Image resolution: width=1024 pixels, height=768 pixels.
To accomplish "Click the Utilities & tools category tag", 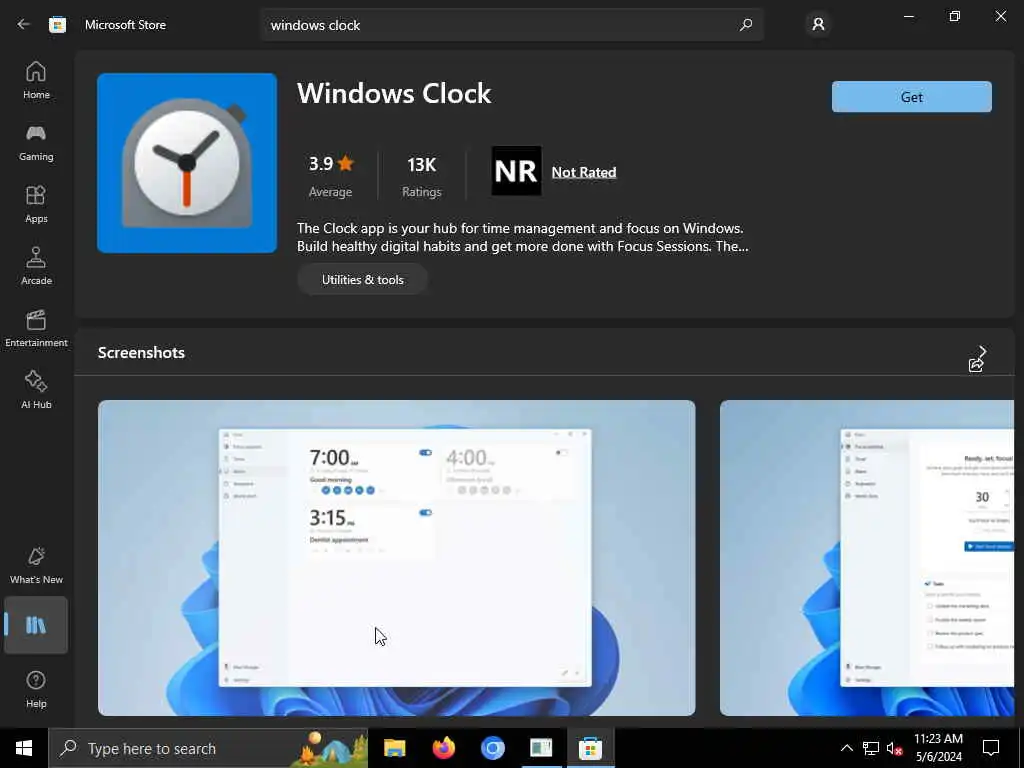I will 362,280.
